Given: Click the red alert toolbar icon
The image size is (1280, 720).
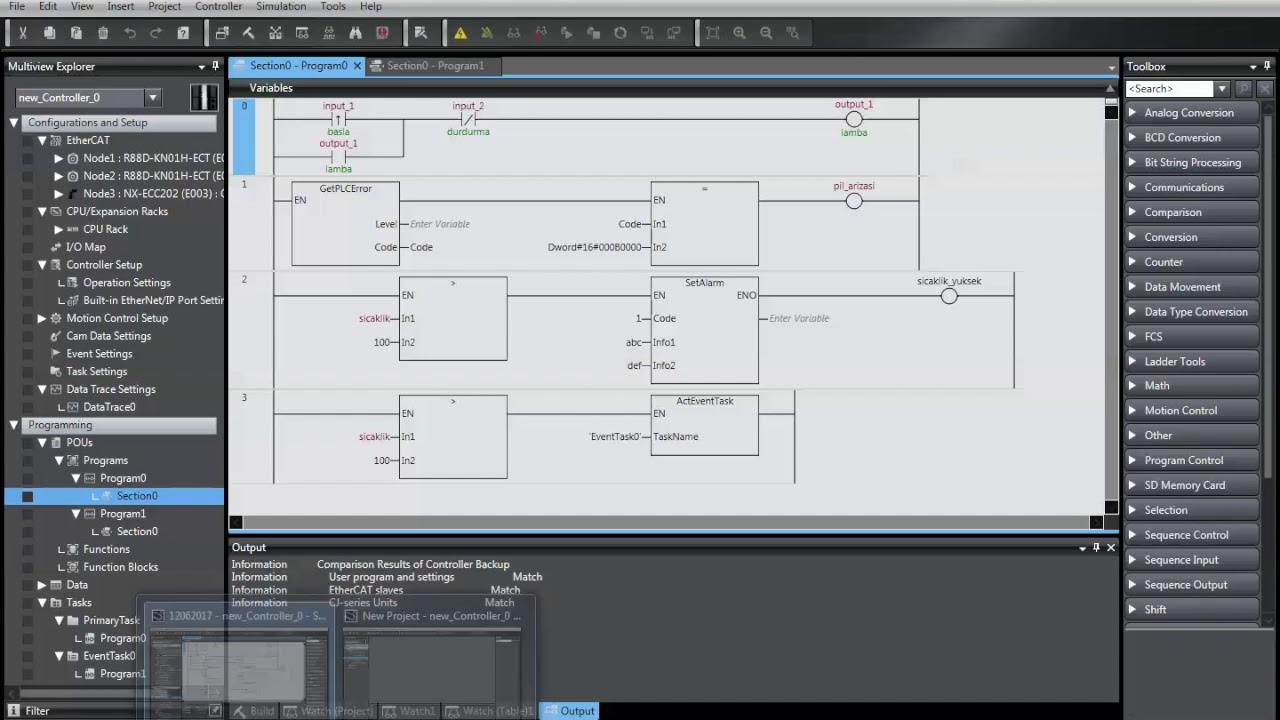Looking at the screenshot, I should 382,33.
